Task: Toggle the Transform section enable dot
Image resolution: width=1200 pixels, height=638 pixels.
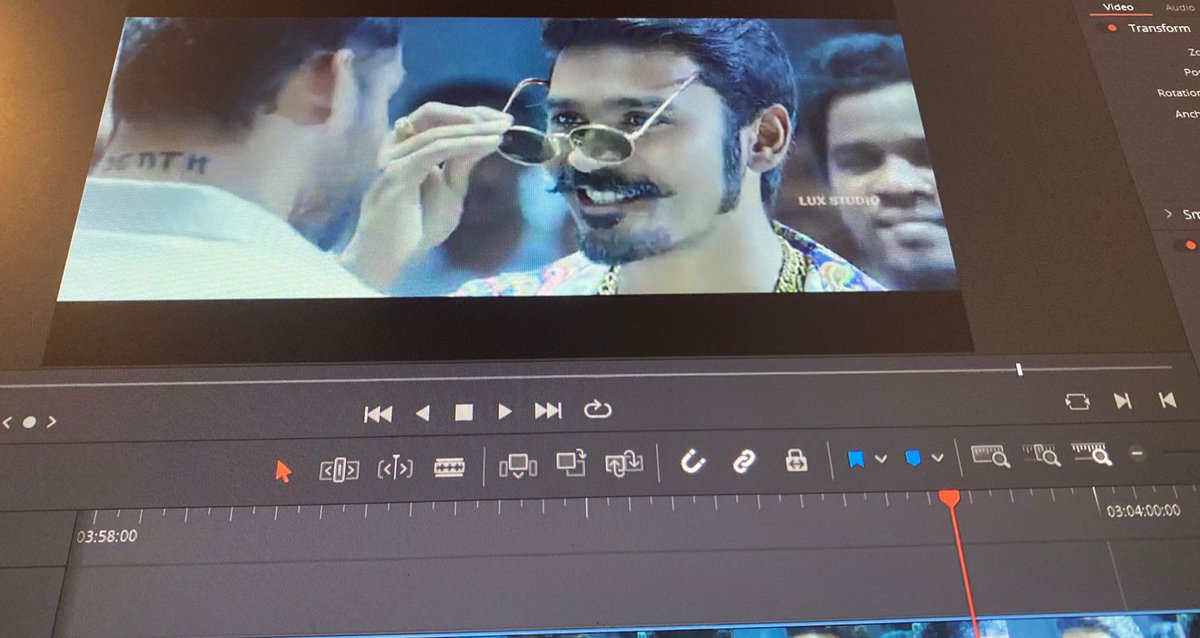Action: [1111, 29]
